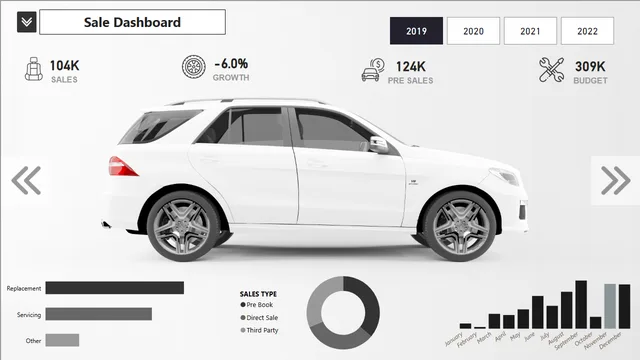This screenshot has height=360, width=640.
Task: Select the October column in monthly chart
Action: [596, 323]
